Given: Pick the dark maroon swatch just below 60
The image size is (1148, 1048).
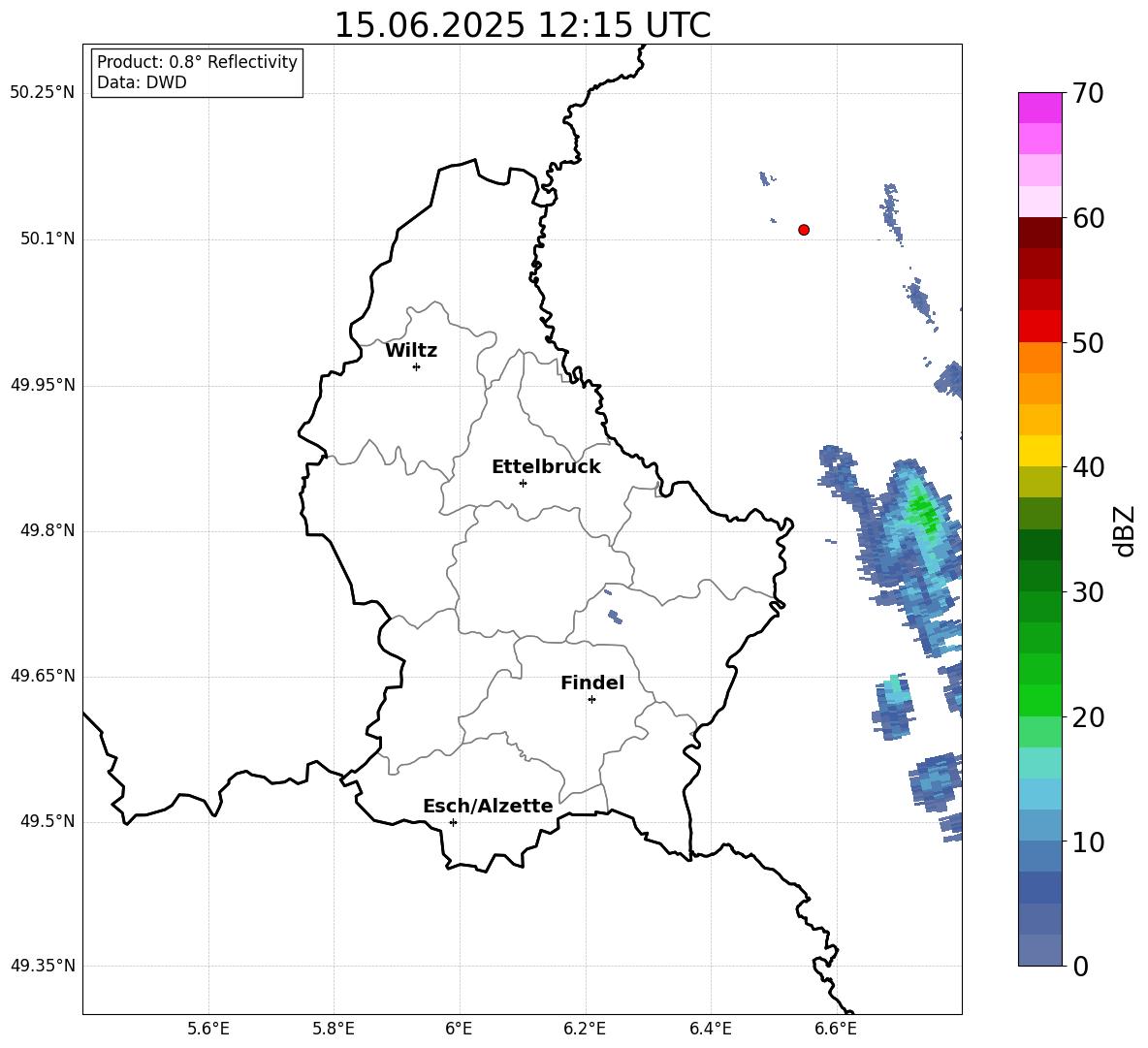Looking at the screenshot, I should coord(1040,233).
